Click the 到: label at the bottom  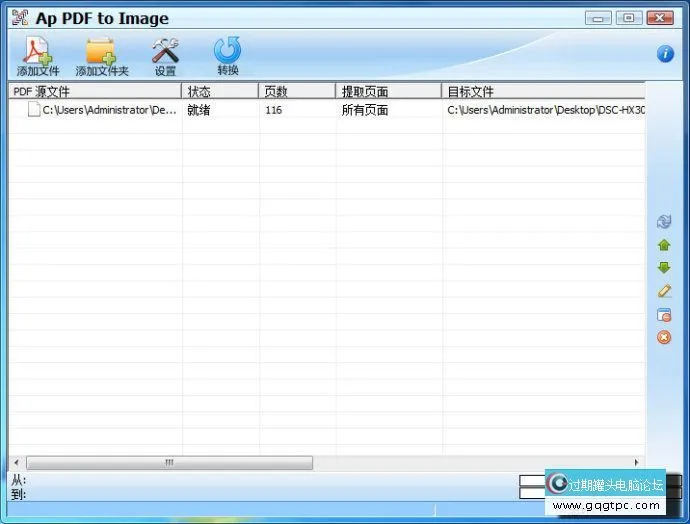click(18, 494)
